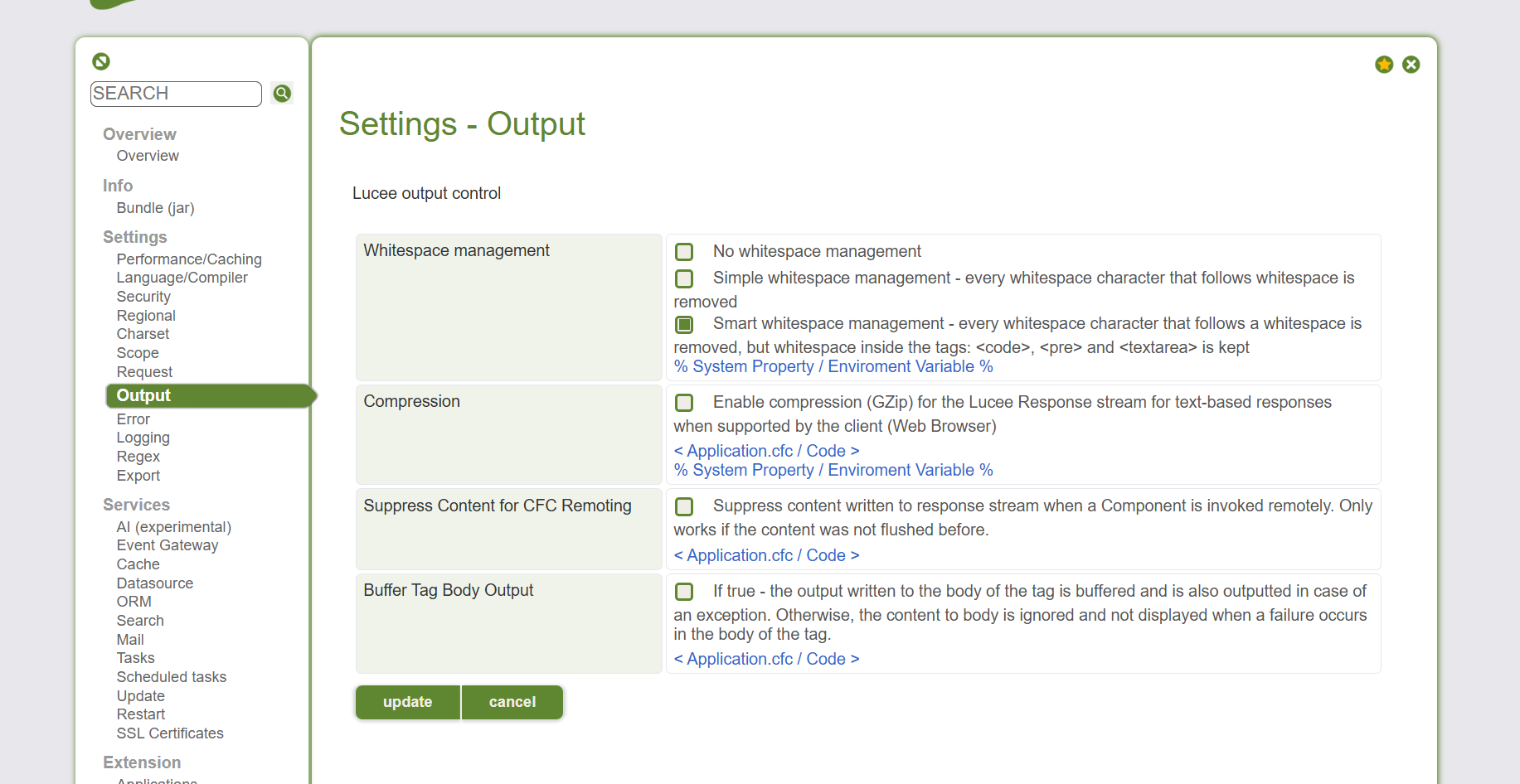This screenshot has height=784, width=1520.
Task: Click the cancel button
Action: click(x=512, y=702)
